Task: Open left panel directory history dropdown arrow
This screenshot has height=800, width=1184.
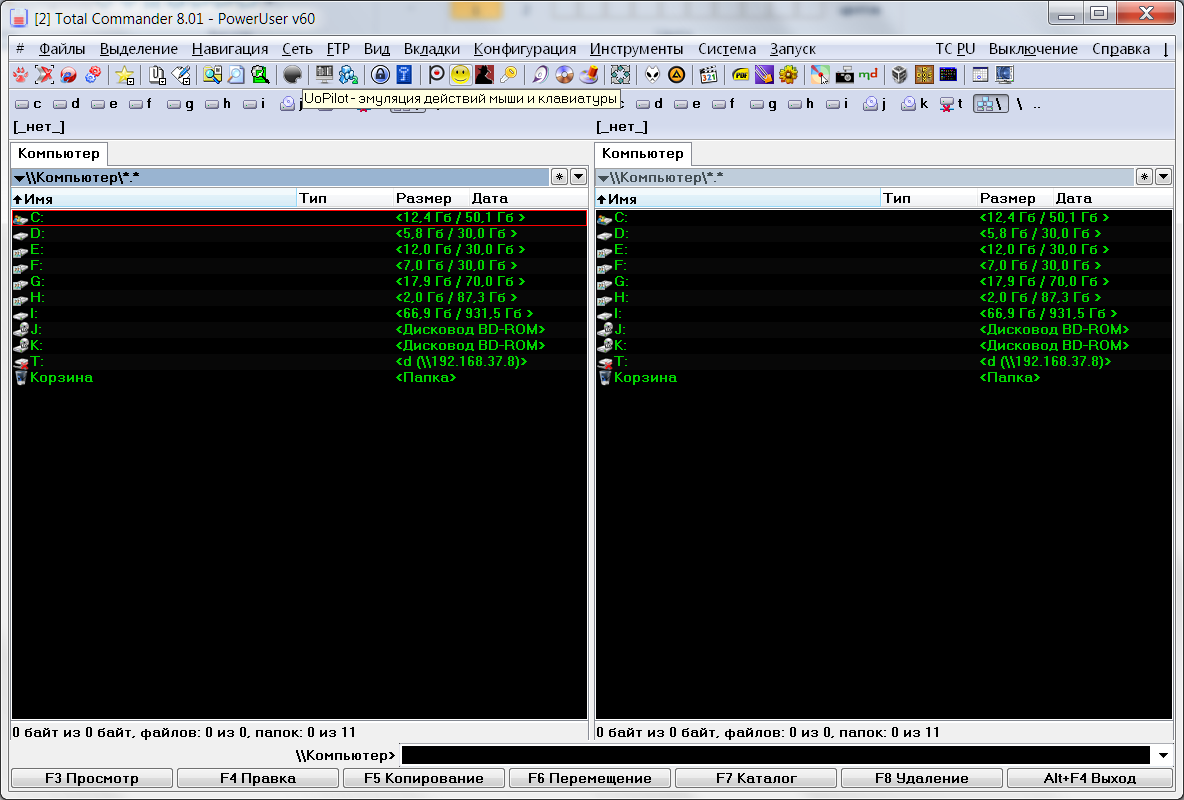Action: 579,177
